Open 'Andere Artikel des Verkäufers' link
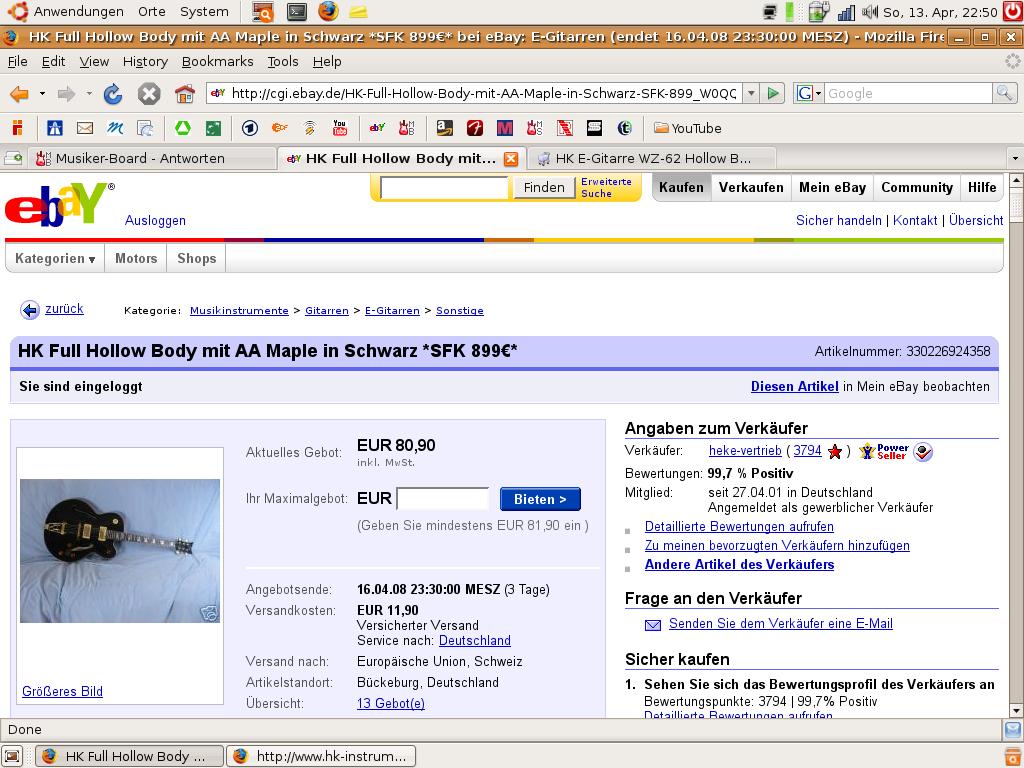1024x768 pixels. (739, 564)
